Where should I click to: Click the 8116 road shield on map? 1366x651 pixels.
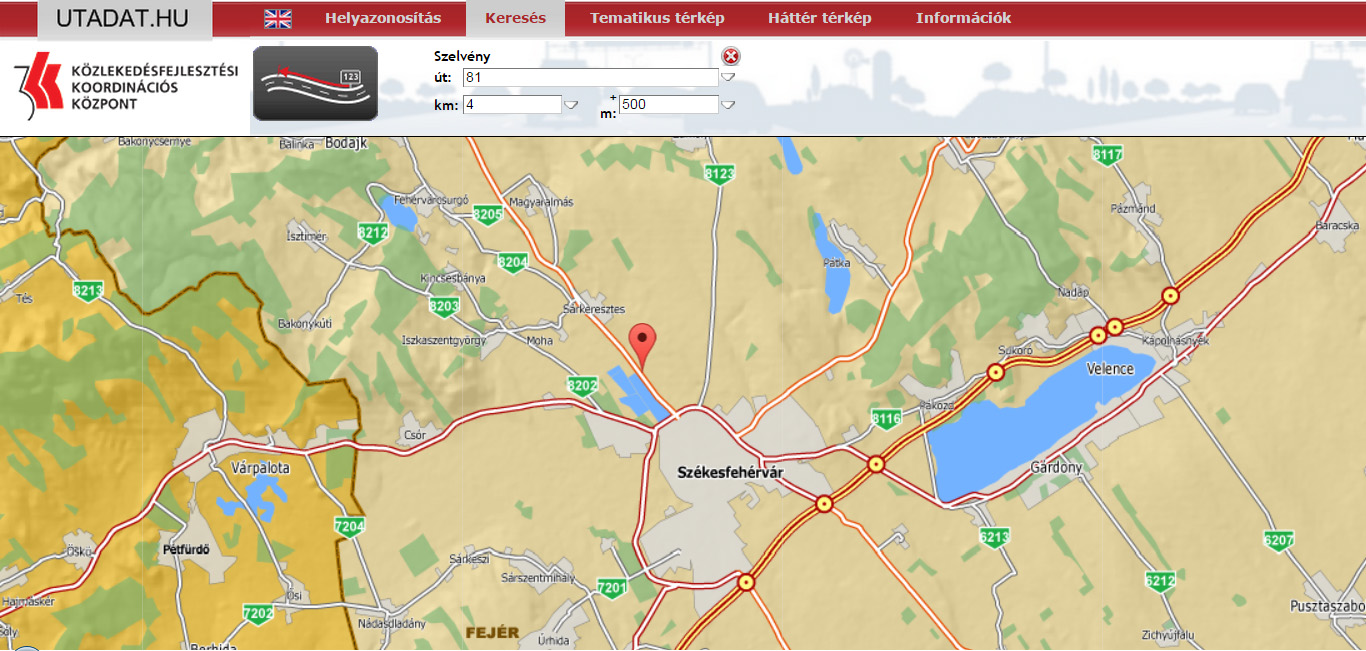point(886,419)
